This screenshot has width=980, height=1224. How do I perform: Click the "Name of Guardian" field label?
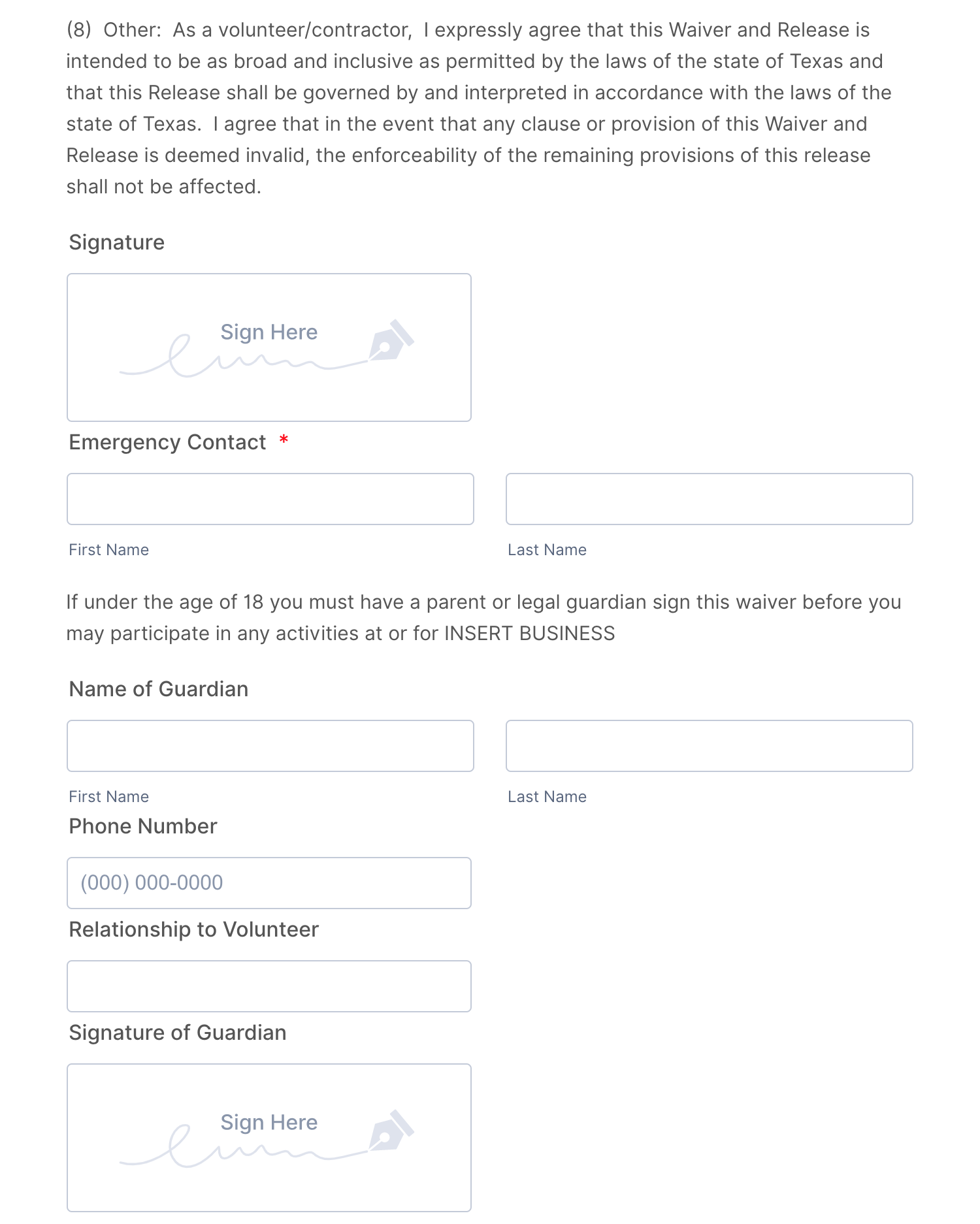click(159, 689)
